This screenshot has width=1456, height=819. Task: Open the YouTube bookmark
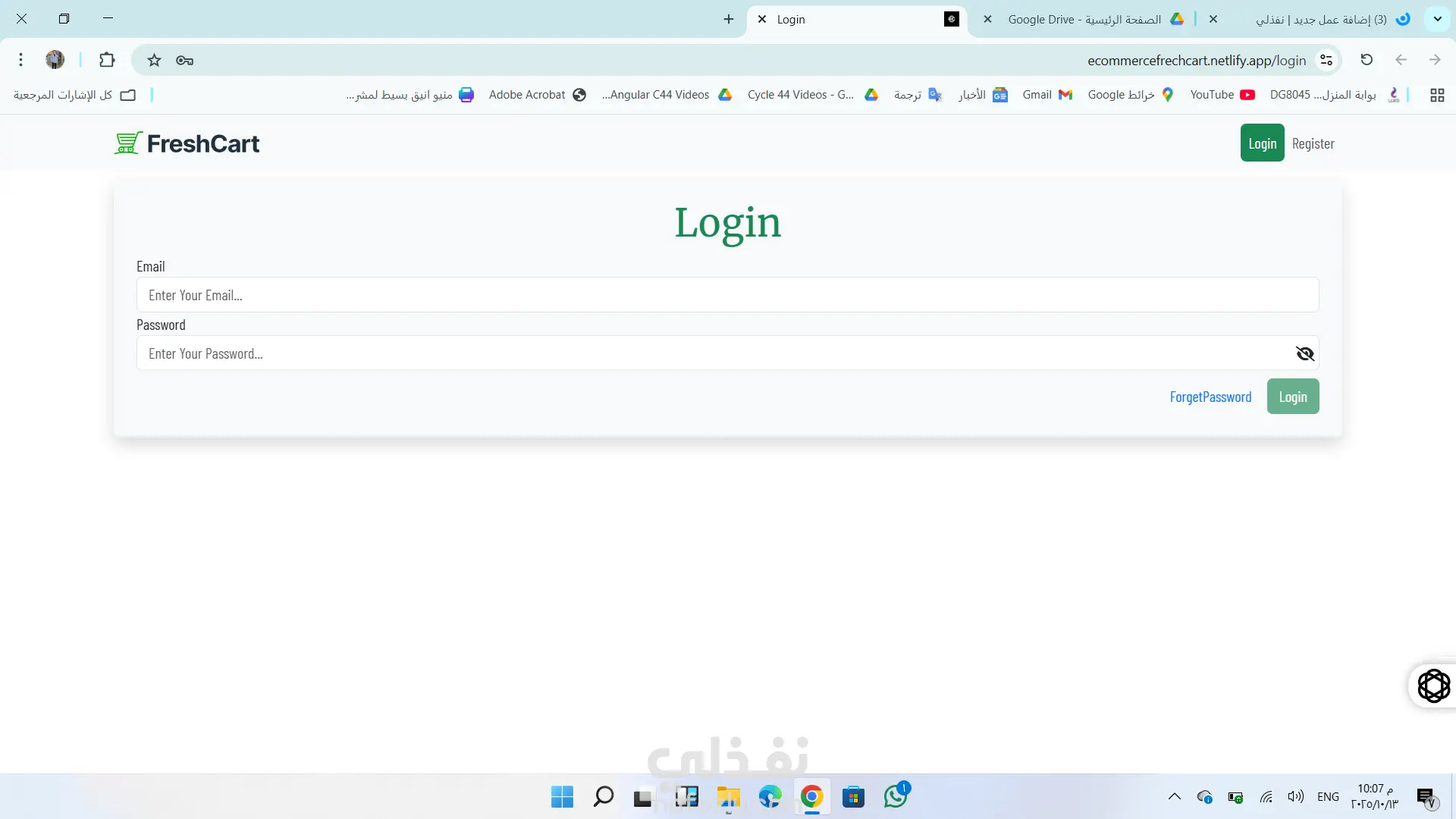(x=1222, y=95)
